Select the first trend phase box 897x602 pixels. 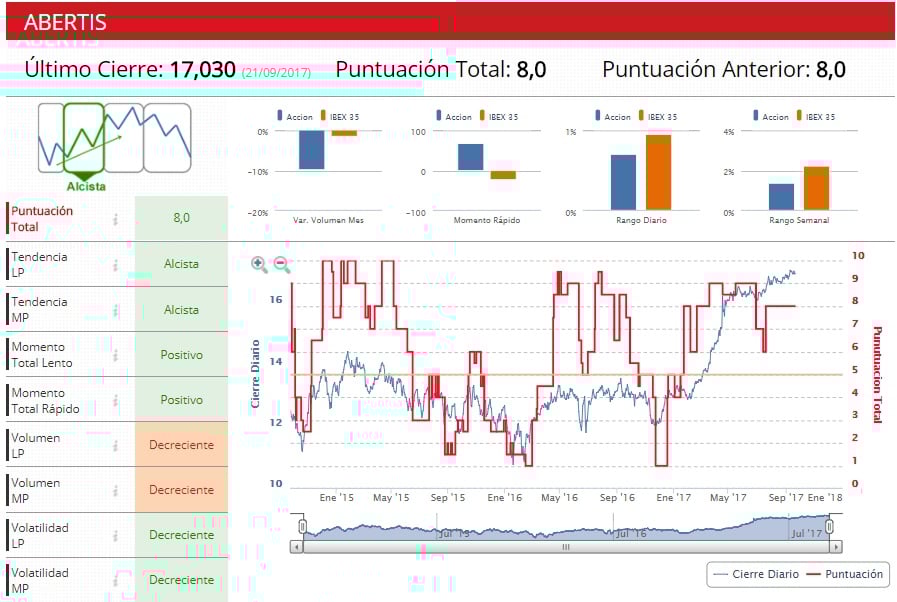51,138
